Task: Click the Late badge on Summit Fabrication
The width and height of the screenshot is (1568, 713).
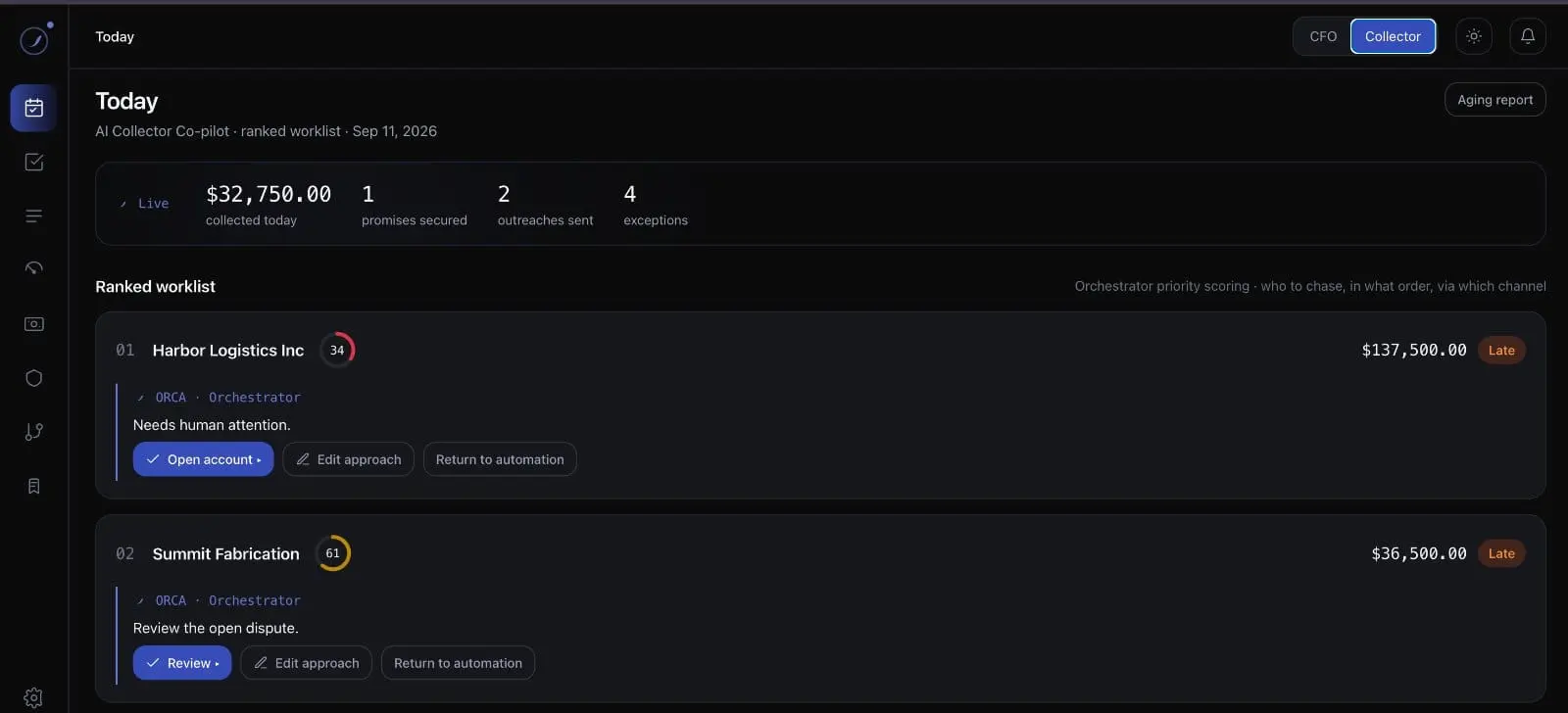Action: pos(1501,554)
